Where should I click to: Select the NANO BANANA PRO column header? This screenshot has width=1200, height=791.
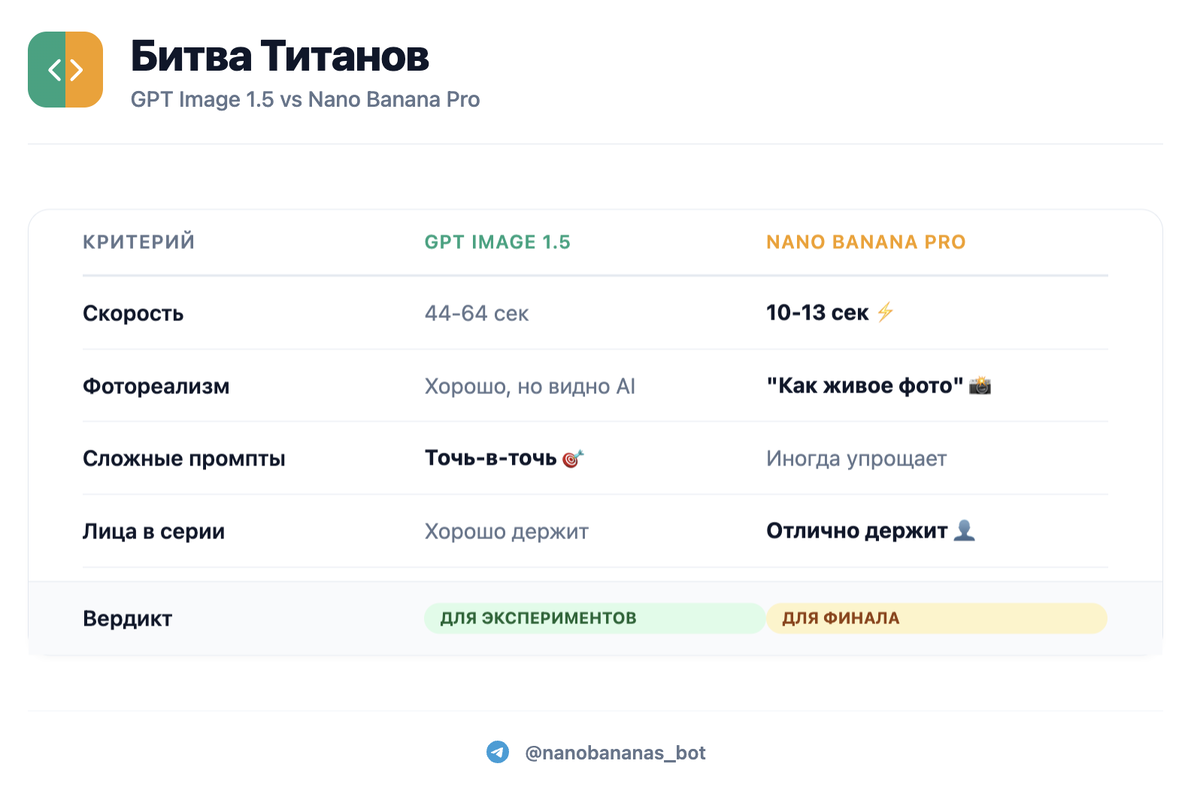(x=866, y=242)
